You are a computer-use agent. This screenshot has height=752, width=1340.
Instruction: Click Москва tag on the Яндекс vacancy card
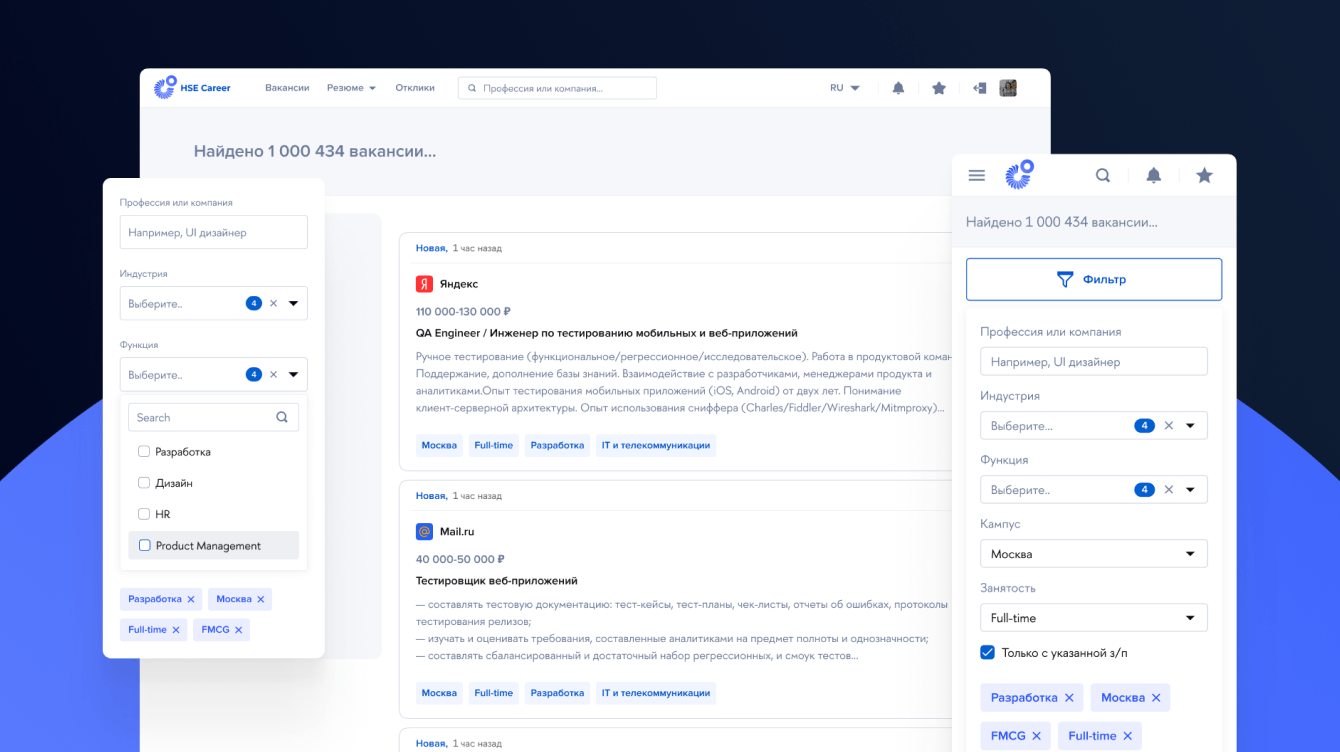[439, 445]
